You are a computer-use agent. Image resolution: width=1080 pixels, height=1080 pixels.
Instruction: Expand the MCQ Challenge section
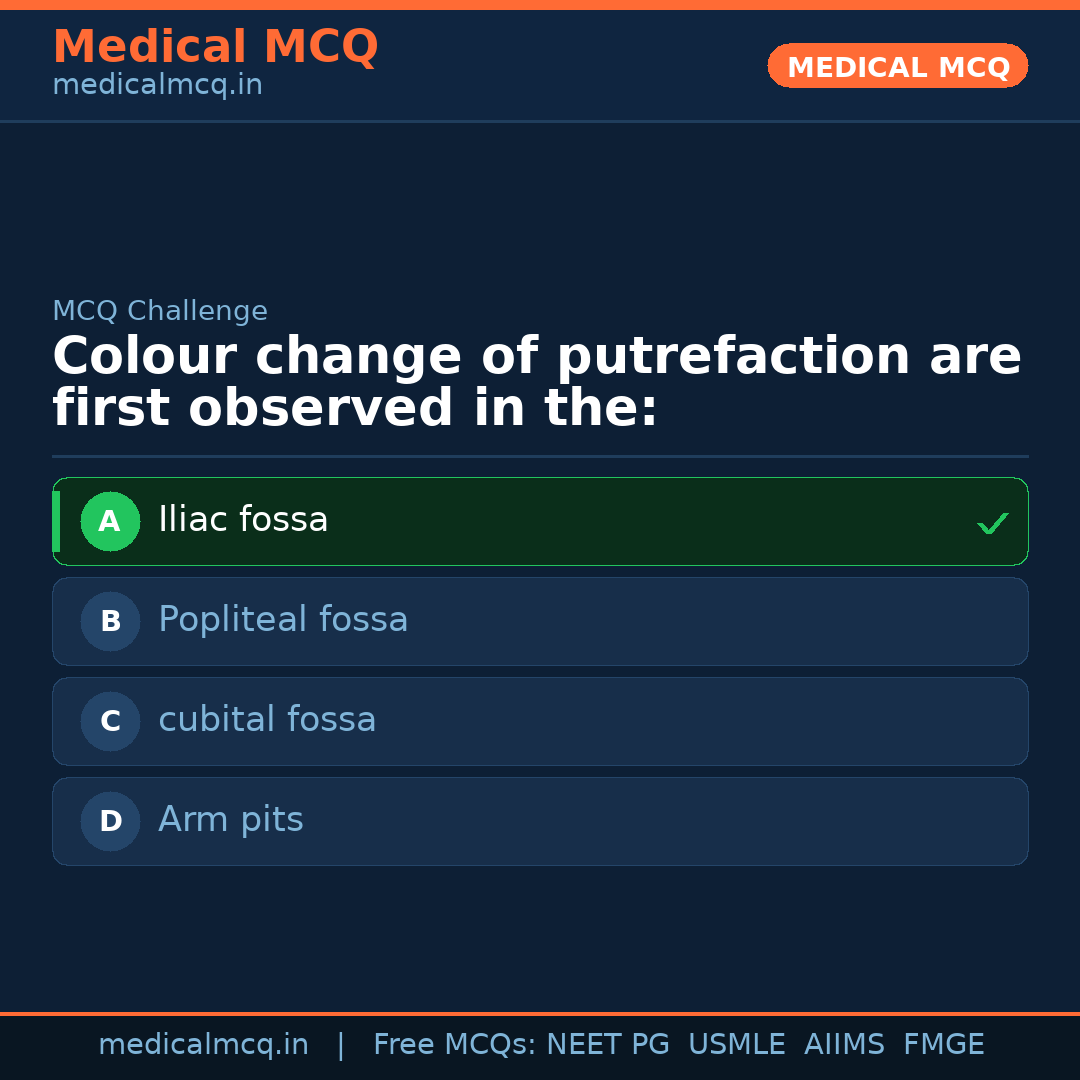[160, 311]
